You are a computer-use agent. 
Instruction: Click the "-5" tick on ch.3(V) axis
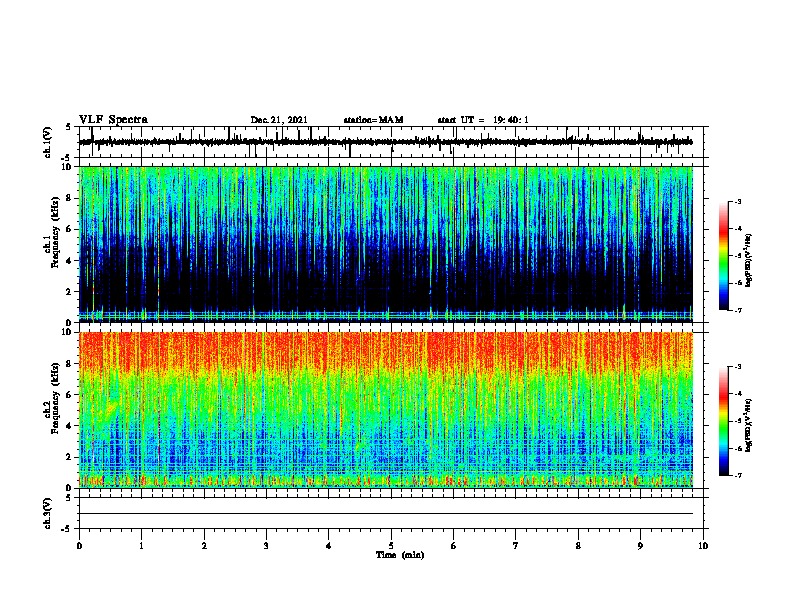[x=67, y=529]
